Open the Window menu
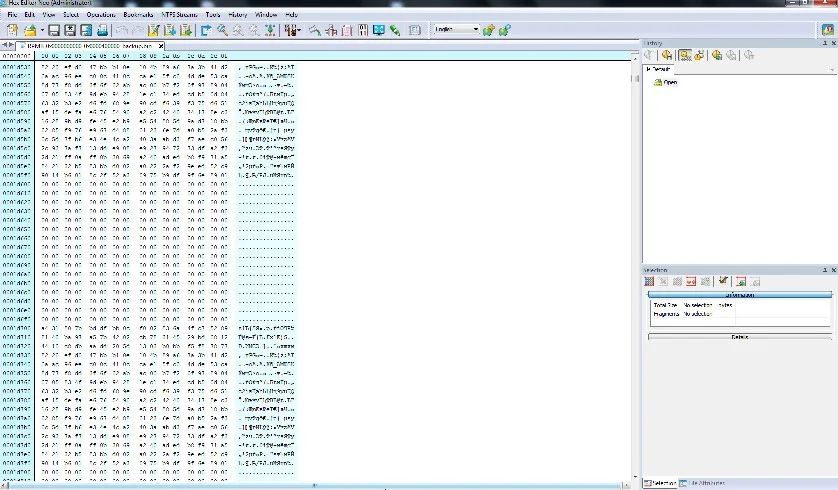The width and height of the screenshot is (838, 490). pyautogui.click(x=266, y=14)
